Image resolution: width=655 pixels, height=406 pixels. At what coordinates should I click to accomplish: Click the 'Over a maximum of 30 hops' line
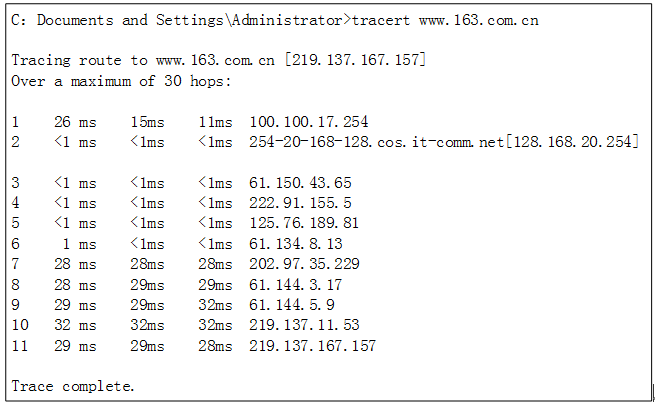point(121,81)
